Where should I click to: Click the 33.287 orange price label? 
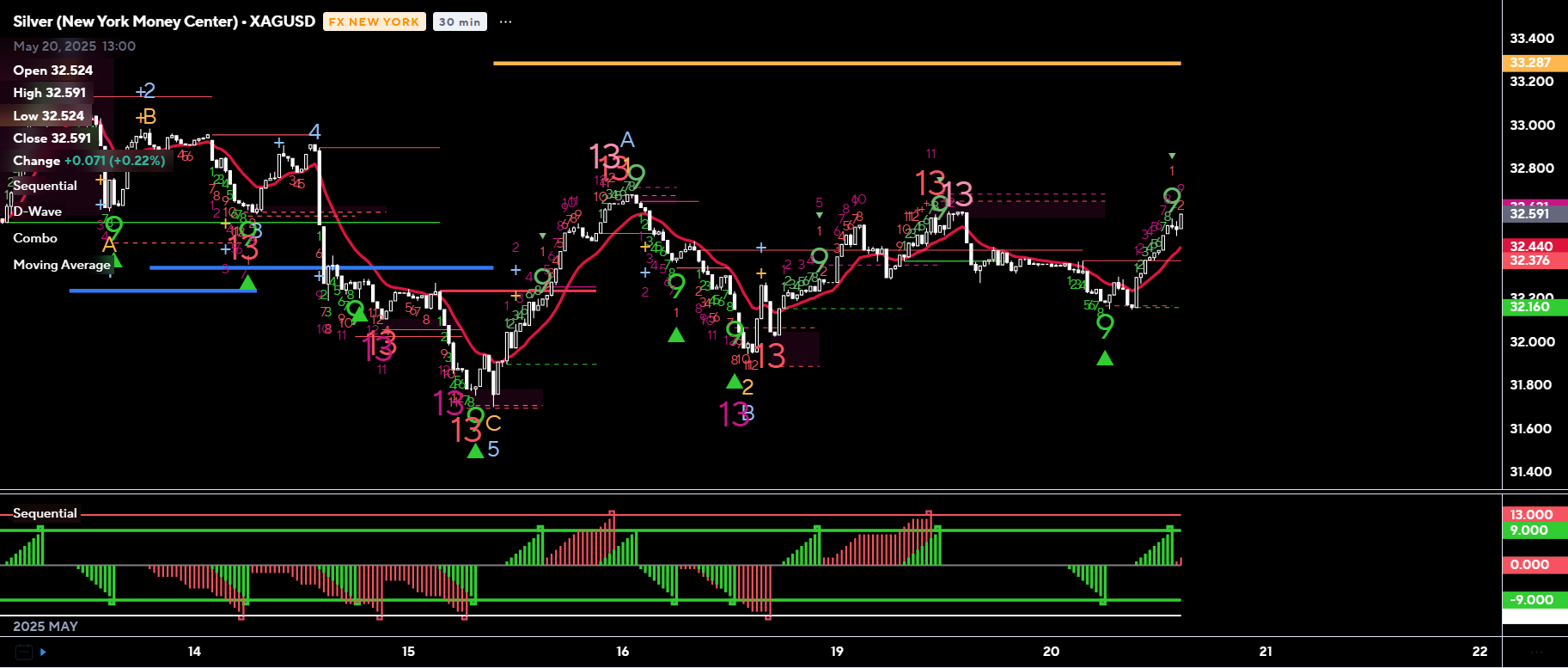click(x=1530, y=63)
